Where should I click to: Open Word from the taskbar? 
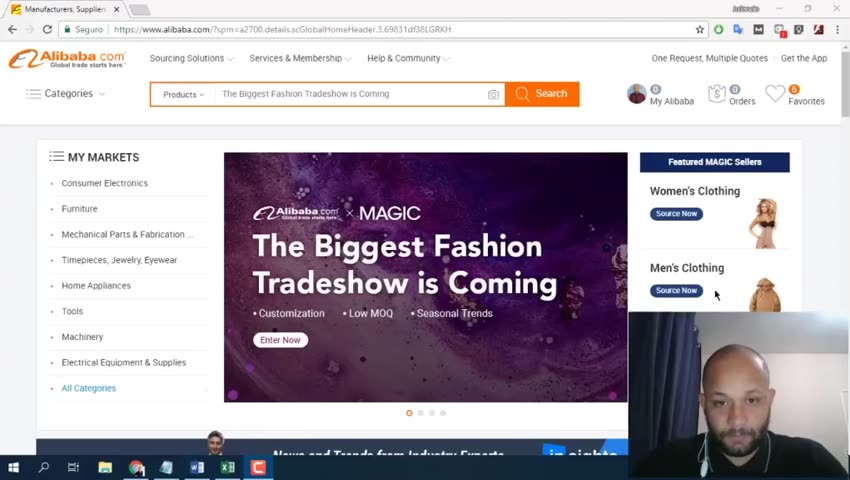pos(197,467)
